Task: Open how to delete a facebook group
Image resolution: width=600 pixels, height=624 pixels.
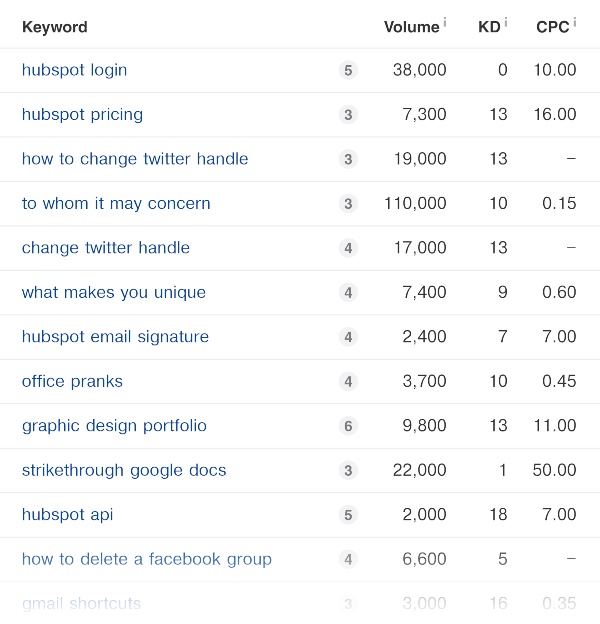Action: (146, 559)
